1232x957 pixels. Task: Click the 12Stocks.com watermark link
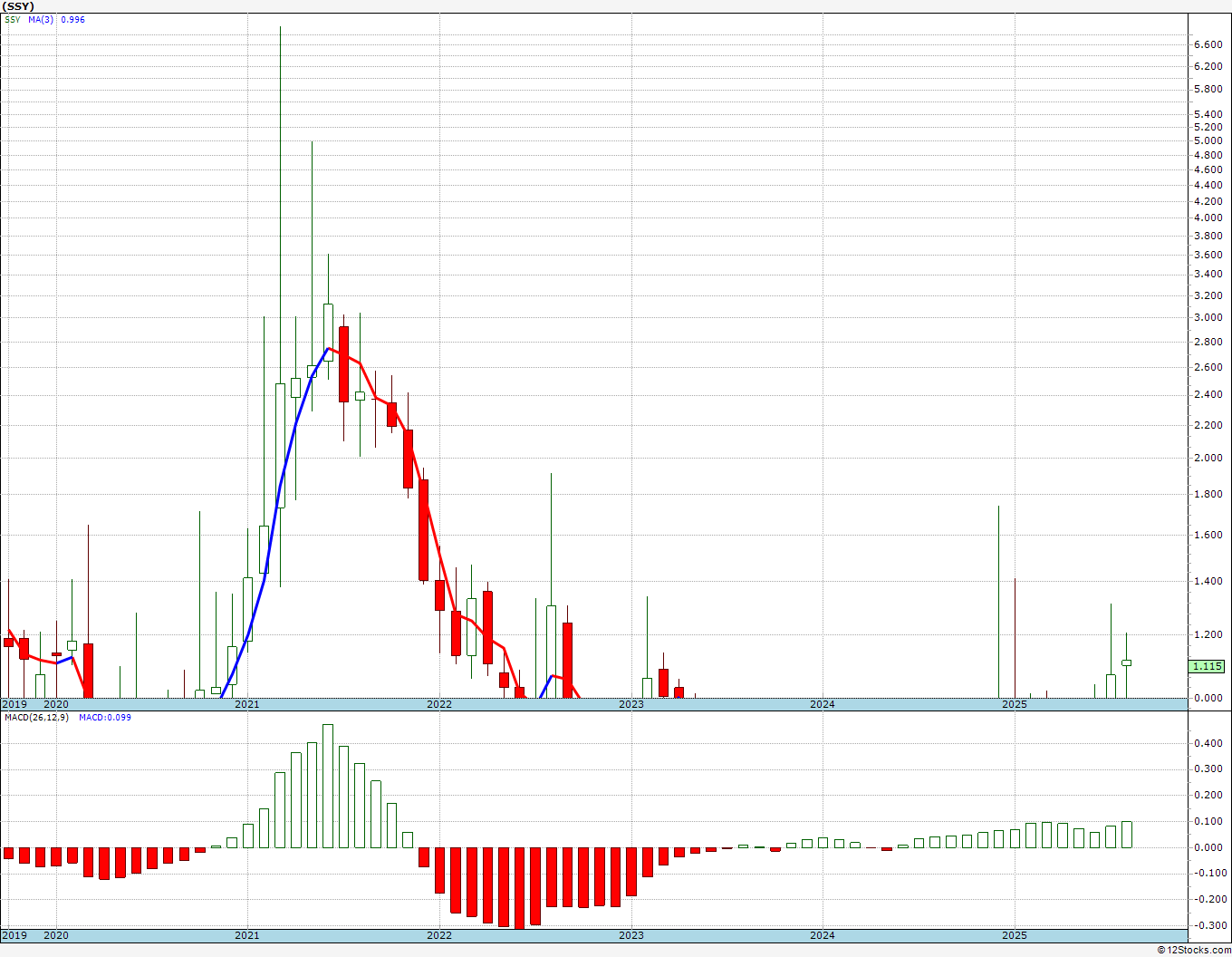tap(1194, 950)
